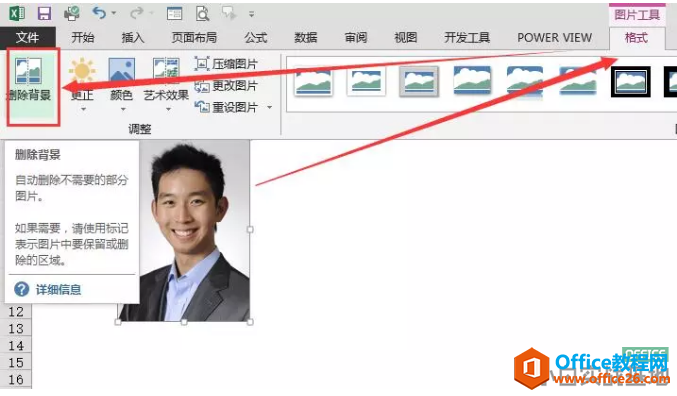The width and height of the screenshot is (677, 396).
Task: Click the right-middle resize handle of photo
Action: [x=250, y=229]
